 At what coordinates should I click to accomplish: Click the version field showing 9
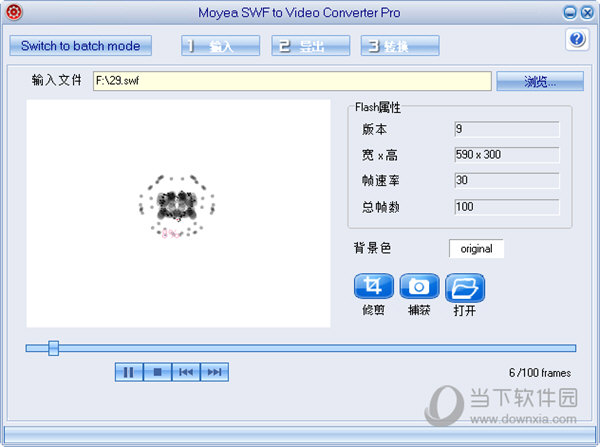point(507,129)
